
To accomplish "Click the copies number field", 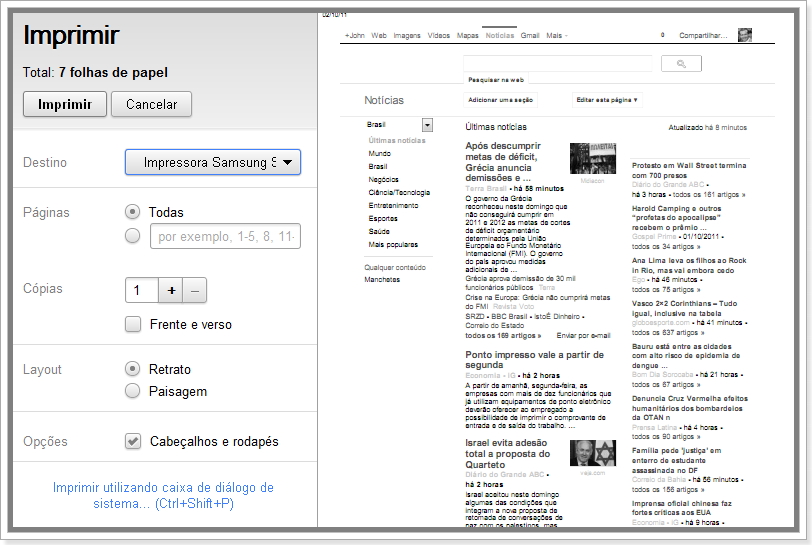I will pos(141,290).
